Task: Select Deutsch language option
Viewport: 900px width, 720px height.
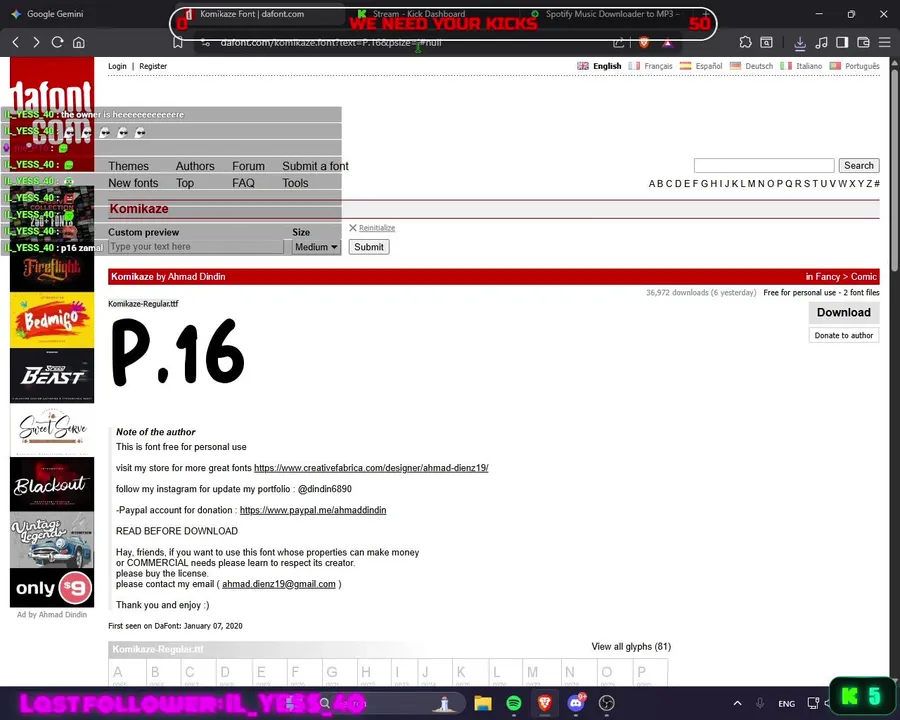Action: click(751, 66)
